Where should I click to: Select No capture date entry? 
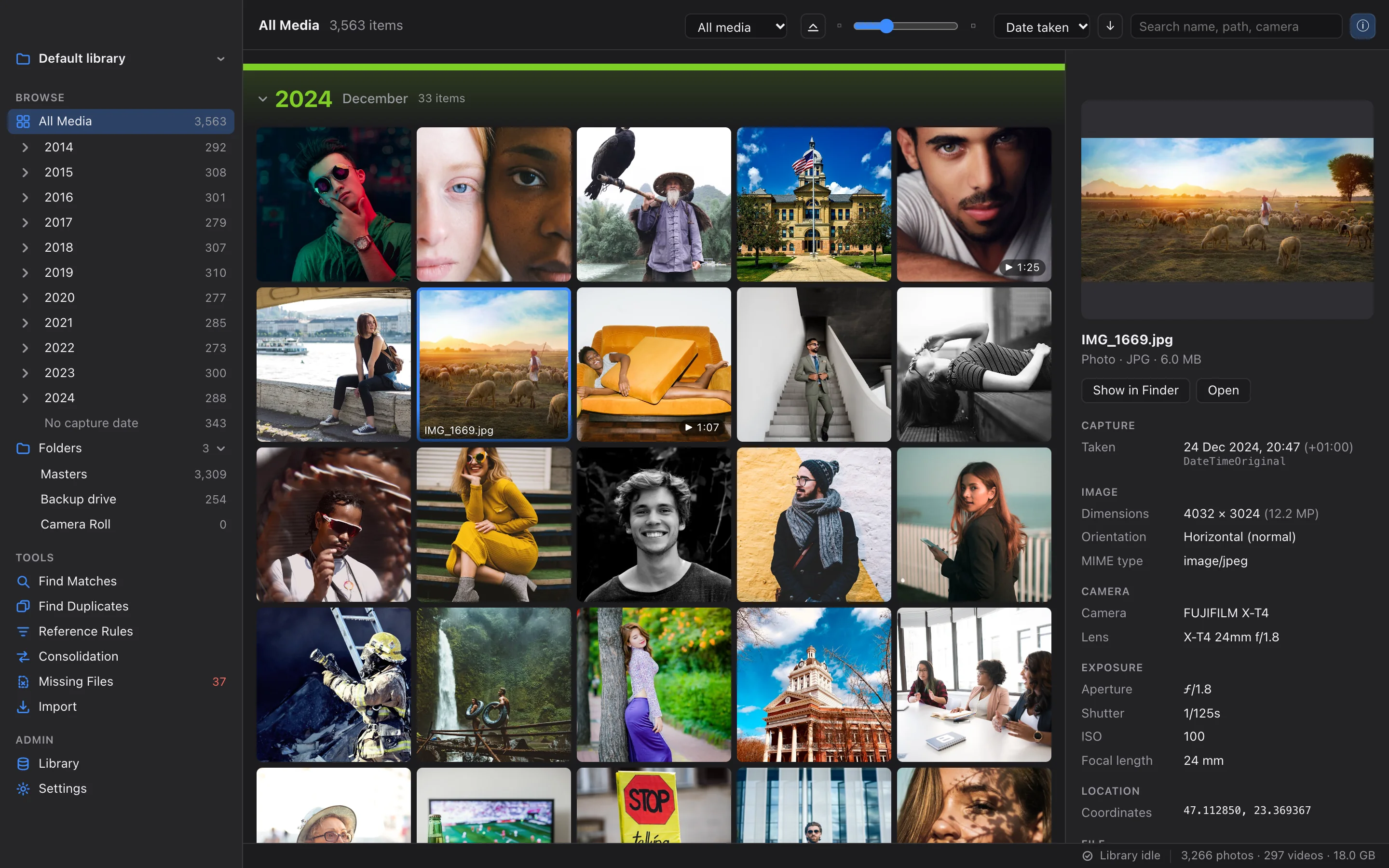coord(121,423)
